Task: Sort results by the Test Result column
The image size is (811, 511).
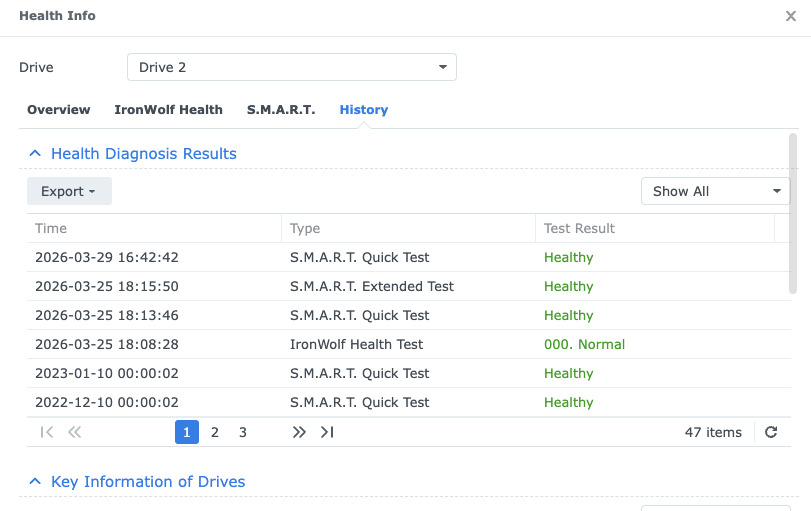Action: [x=654, y=228]
